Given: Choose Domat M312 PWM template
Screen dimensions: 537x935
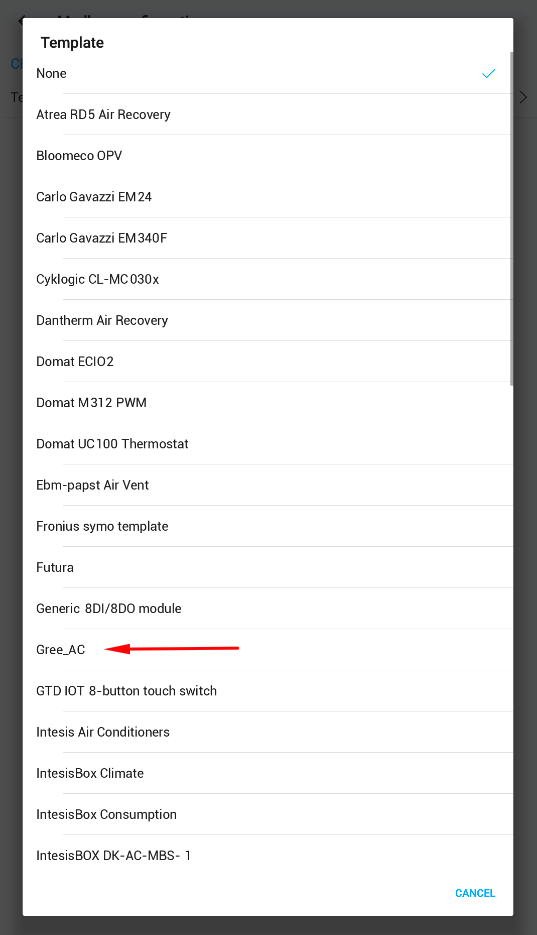Looking at the screenshot, I should tap(268, 403).
